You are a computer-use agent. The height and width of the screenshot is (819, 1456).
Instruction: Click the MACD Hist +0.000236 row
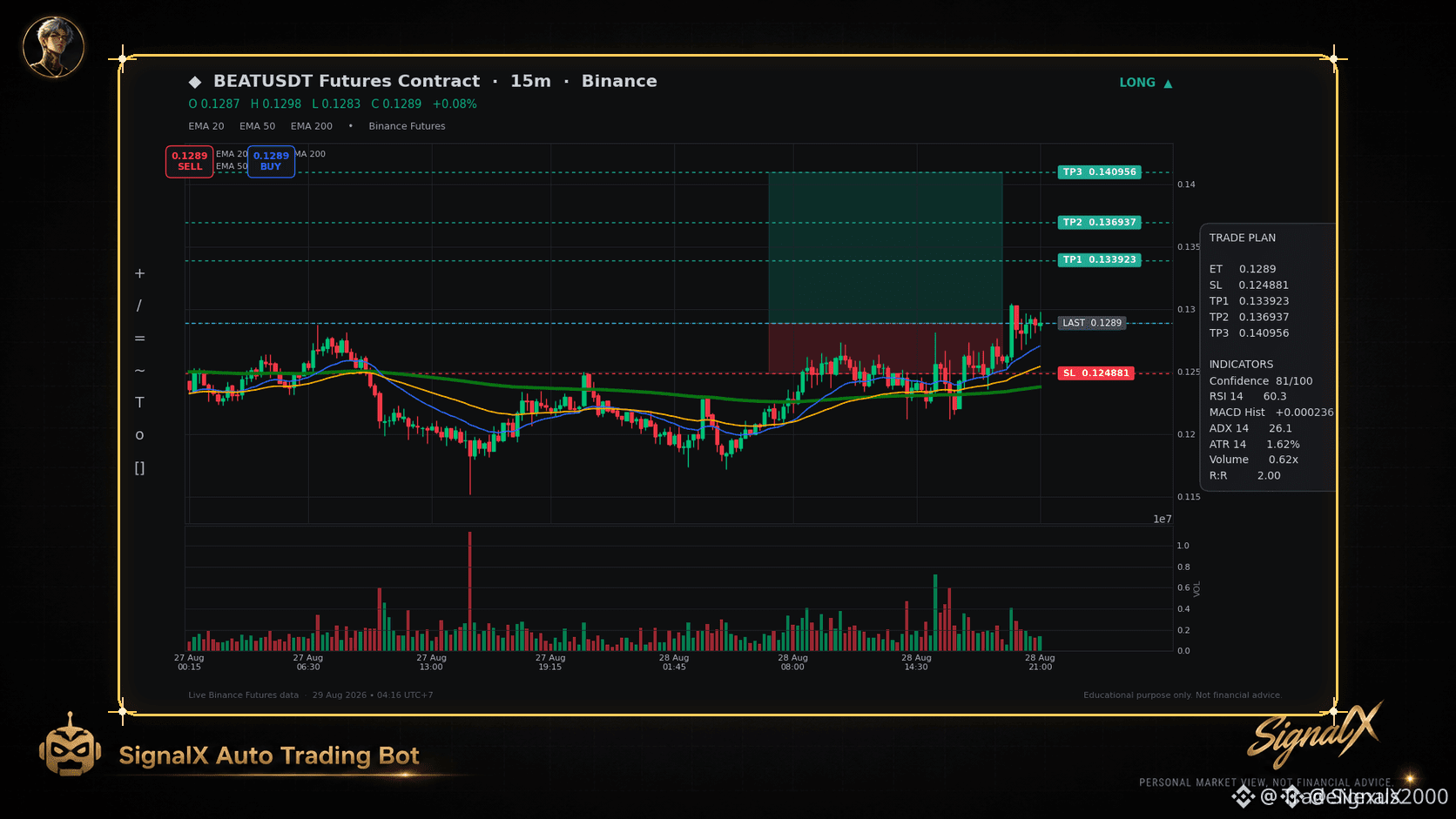[x=1271, y=413]
